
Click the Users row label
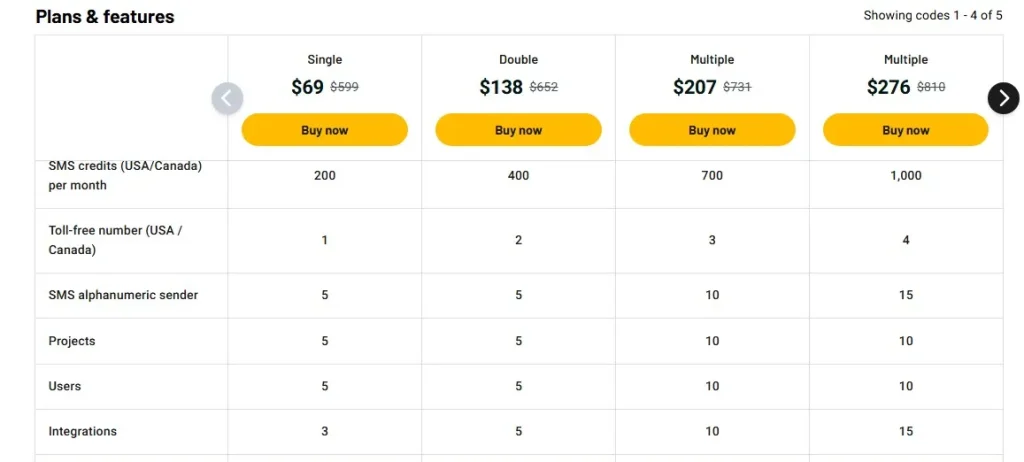(65, 386)
